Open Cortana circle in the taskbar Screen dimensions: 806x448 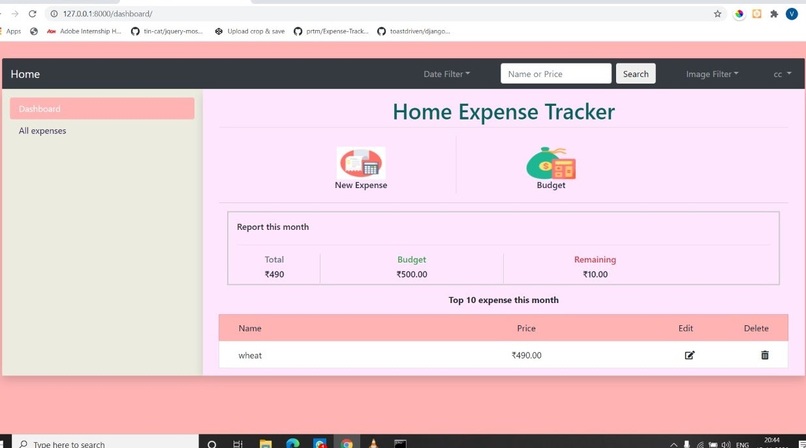[x=212, y=444]
